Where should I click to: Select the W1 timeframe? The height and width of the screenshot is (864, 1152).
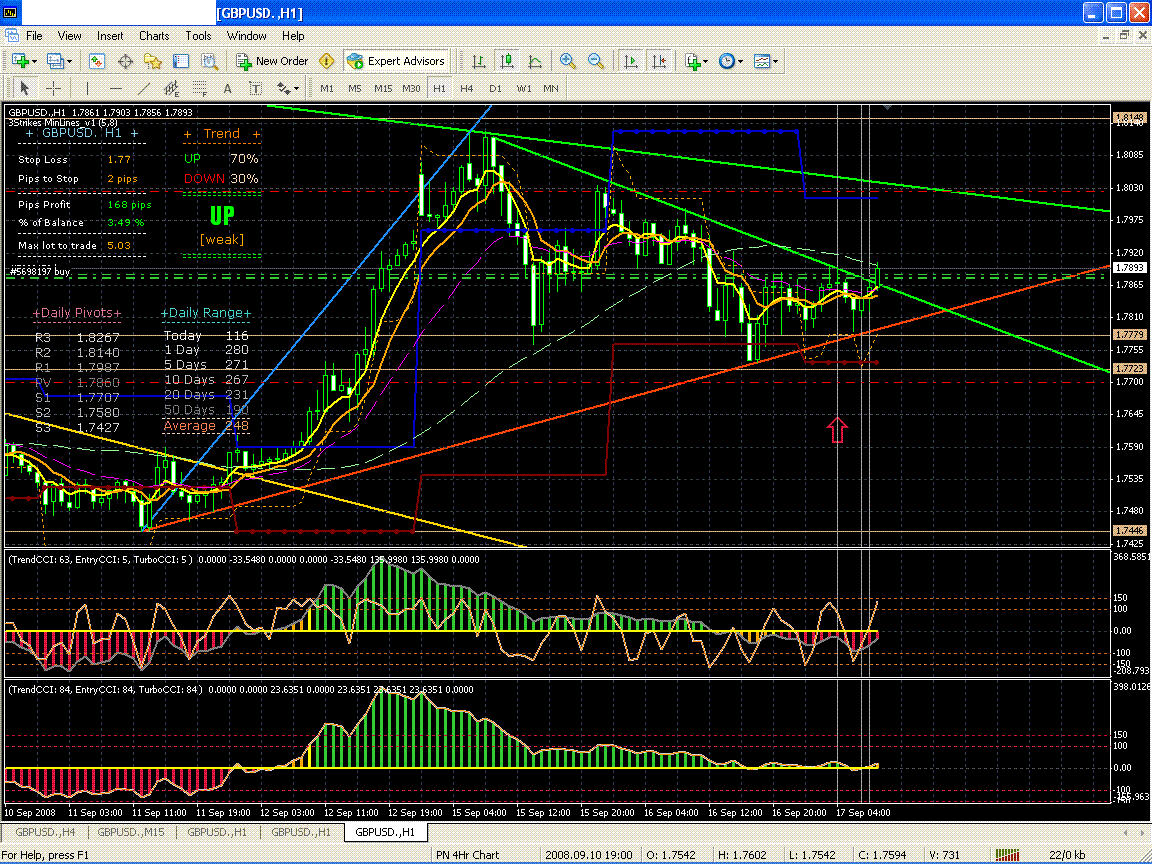click(x=524, y=89)
